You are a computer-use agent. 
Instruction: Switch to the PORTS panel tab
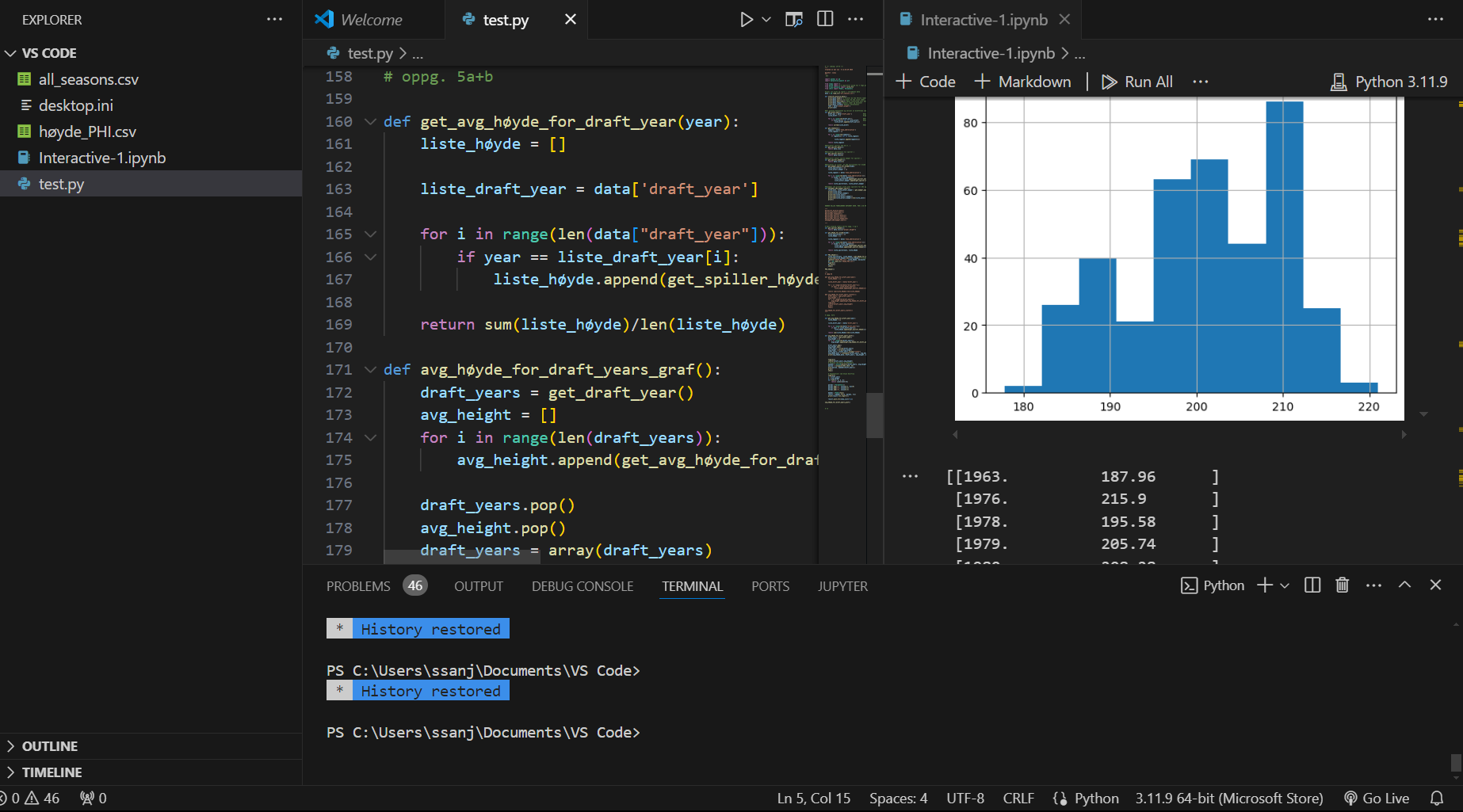[x=770, y=586]
